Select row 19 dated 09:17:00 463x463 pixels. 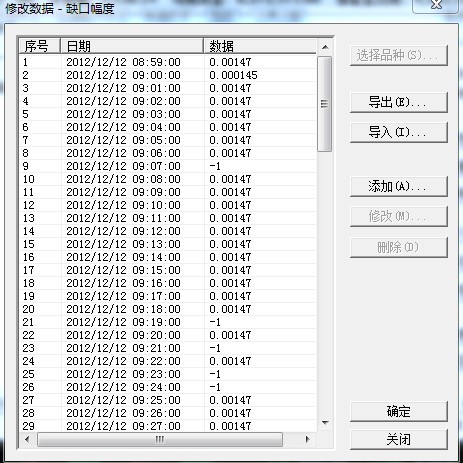coord(168,296)
